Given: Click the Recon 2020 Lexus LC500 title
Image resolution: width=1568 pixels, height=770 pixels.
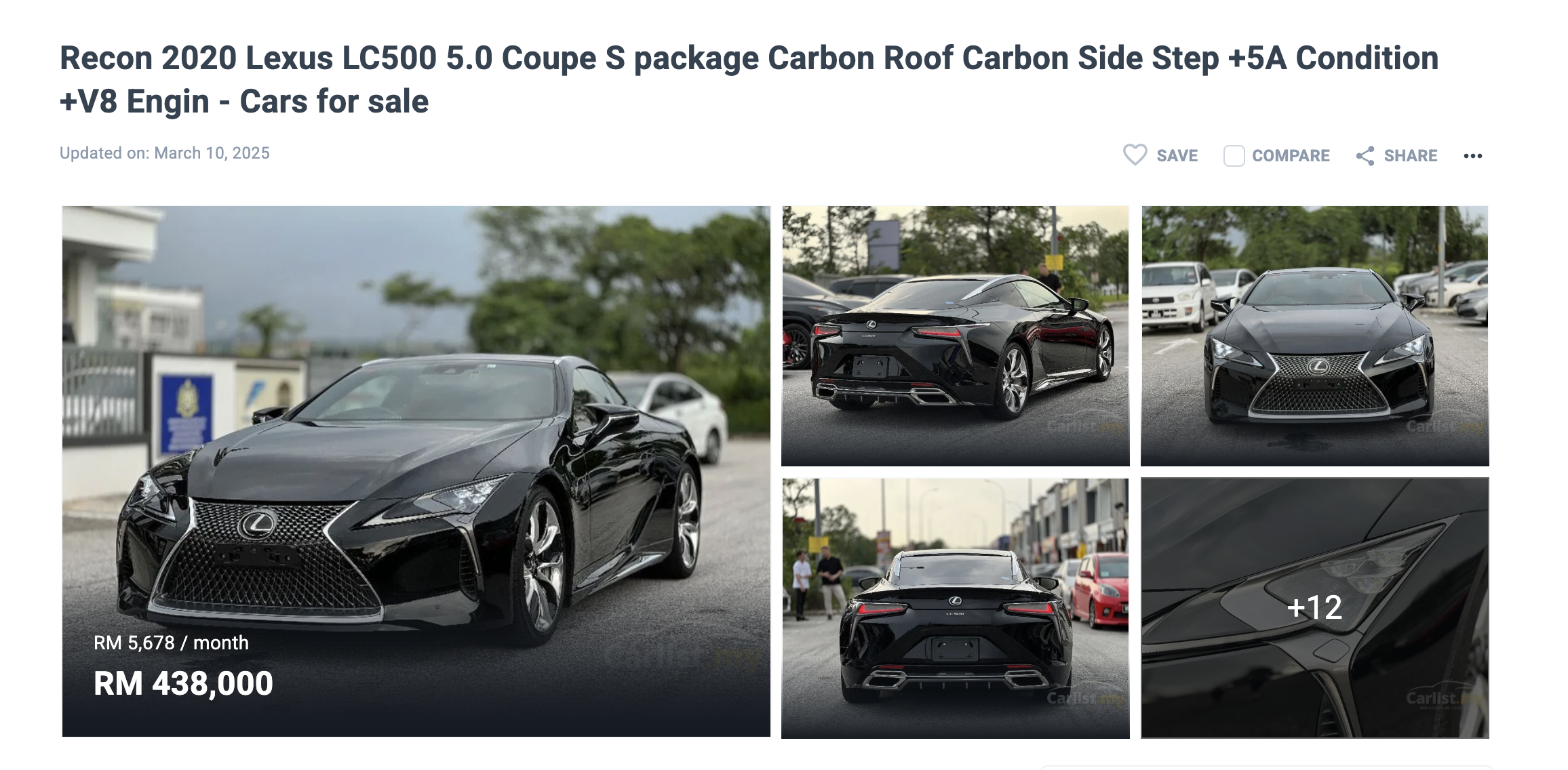Looking at the screenshot, I should (749, 79).
